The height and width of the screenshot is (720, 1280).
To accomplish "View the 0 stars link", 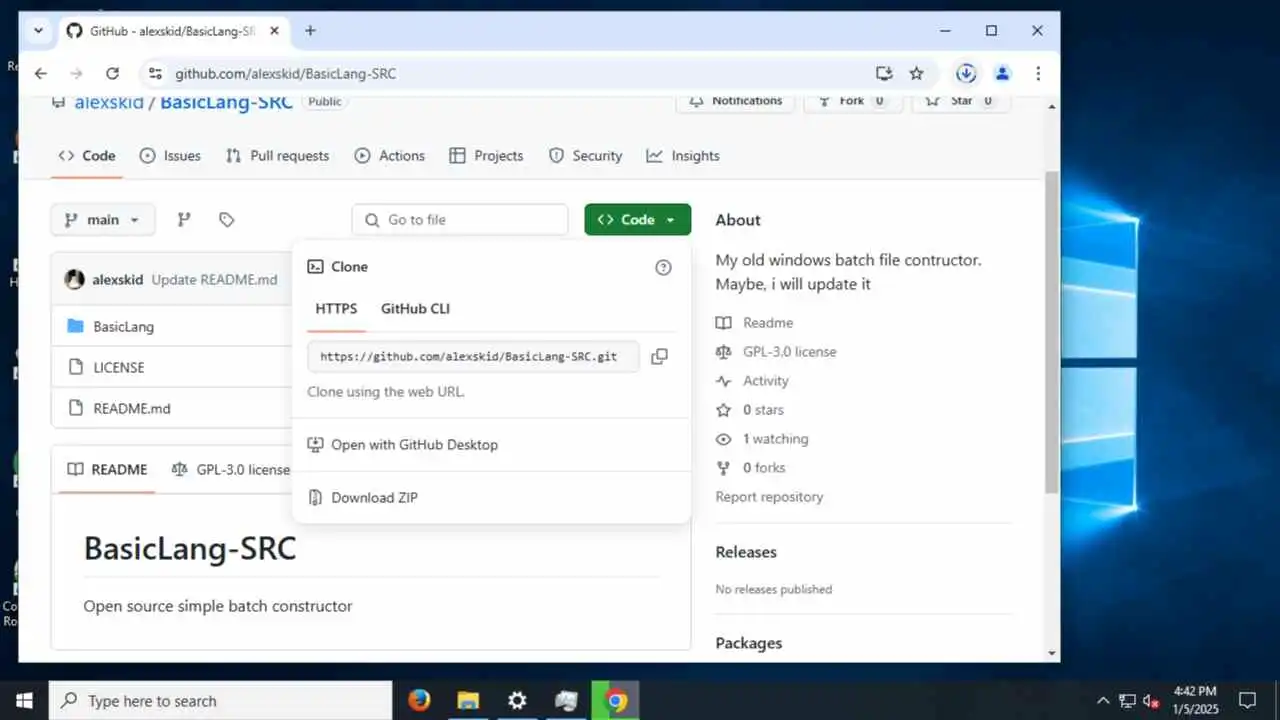I will 763,410.
